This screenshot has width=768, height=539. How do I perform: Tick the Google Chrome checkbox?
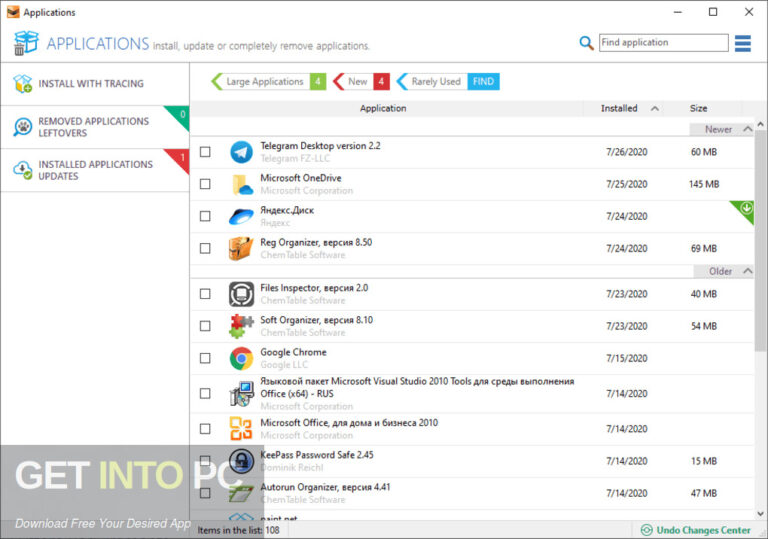[205, 358]
